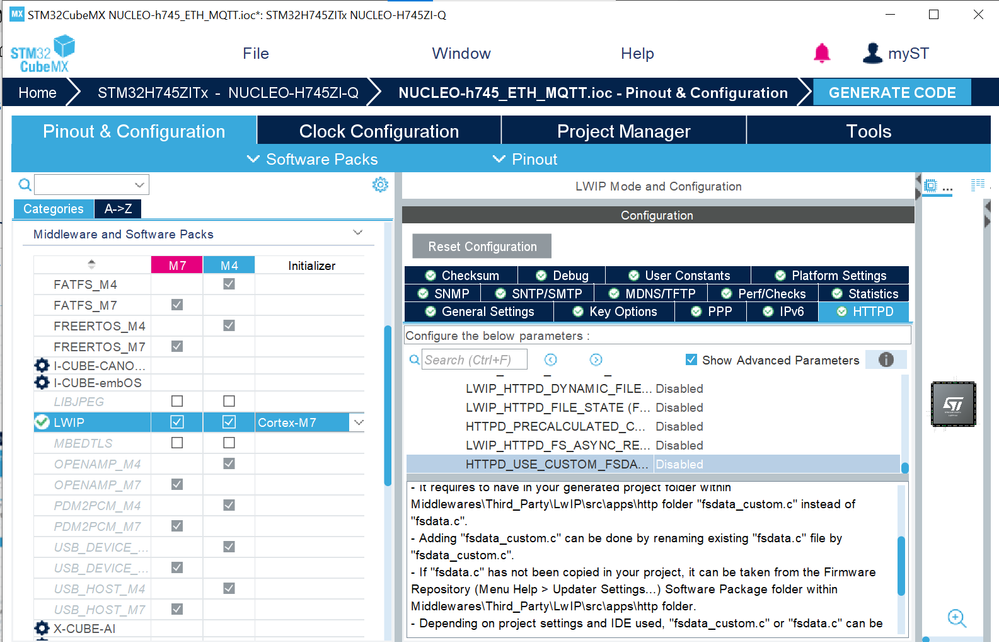Expand the Pinout dropdown menu

tap(525, 159)
